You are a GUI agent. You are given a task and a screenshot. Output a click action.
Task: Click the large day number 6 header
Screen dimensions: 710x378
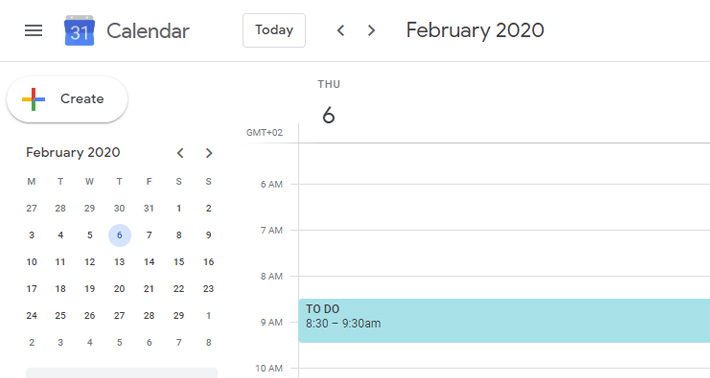click(329, 115)
